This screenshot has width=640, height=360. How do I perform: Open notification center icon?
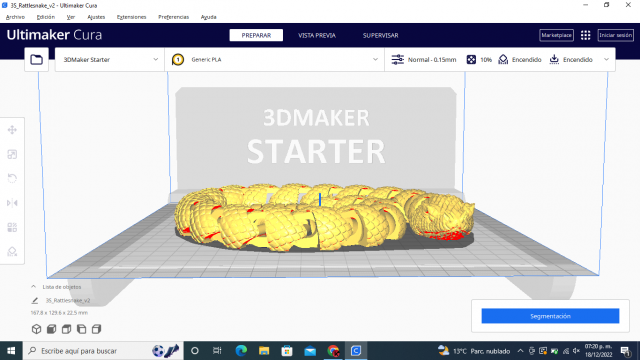pos(625,351)
